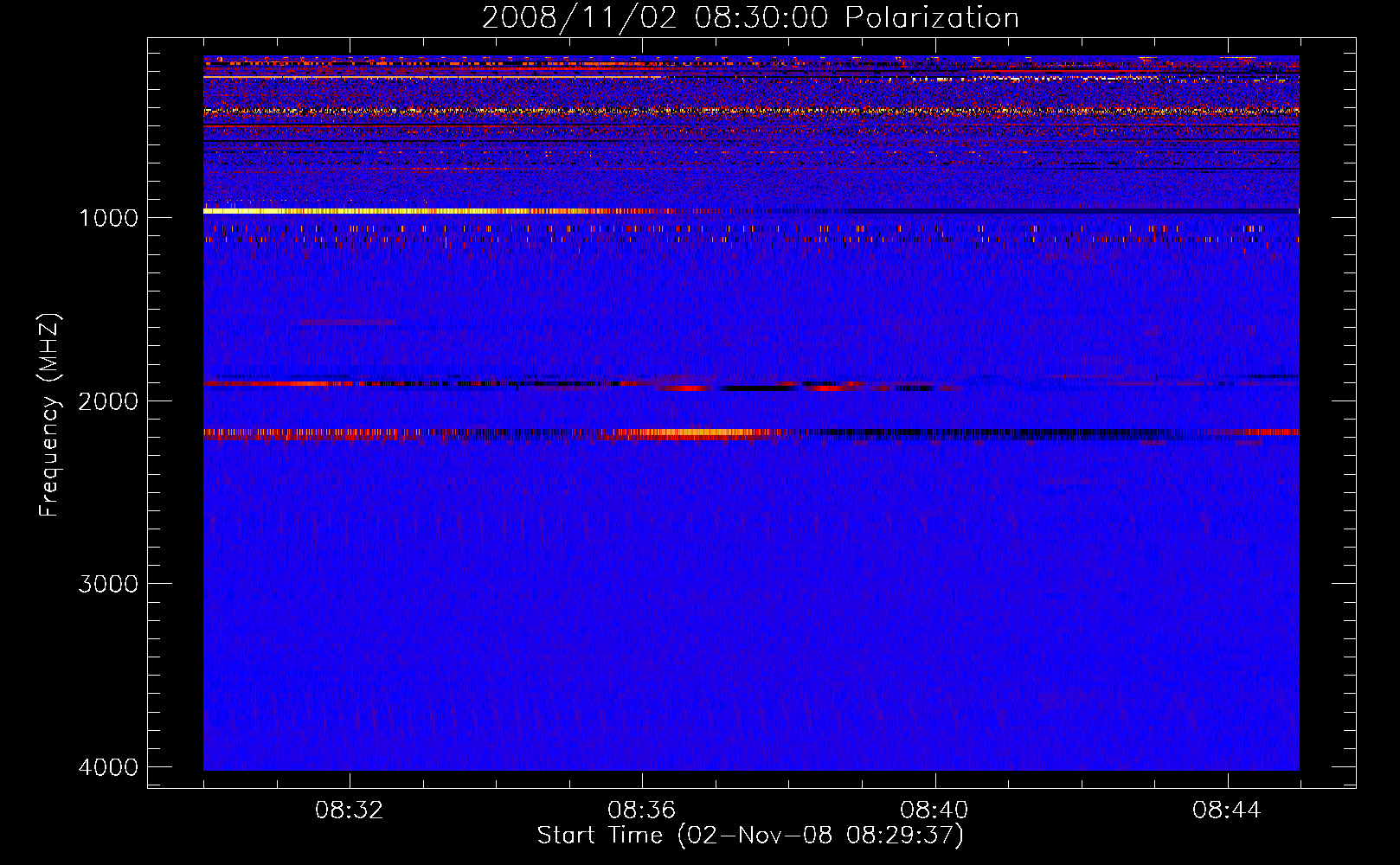
Task: Click the plot title '2008/11/02 08:30:00 Polarization'
Action: (750, 17)
